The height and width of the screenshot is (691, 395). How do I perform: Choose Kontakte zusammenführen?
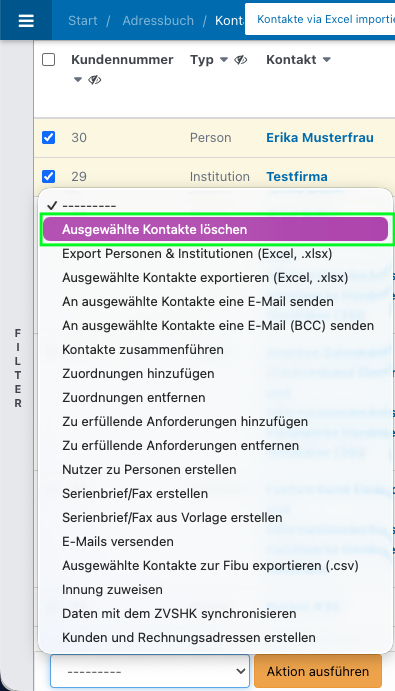click(215, 349)
